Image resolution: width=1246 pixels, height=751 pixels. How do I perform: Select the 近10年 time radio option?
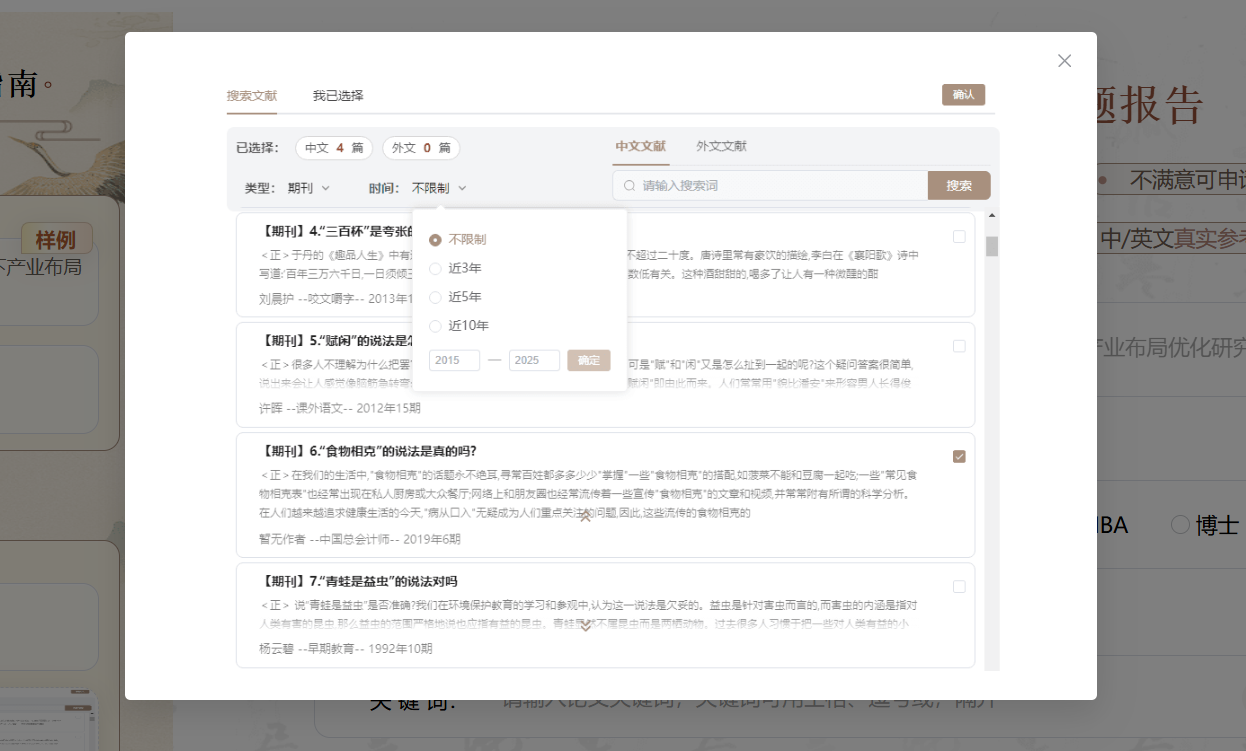[x=435, y=326]
